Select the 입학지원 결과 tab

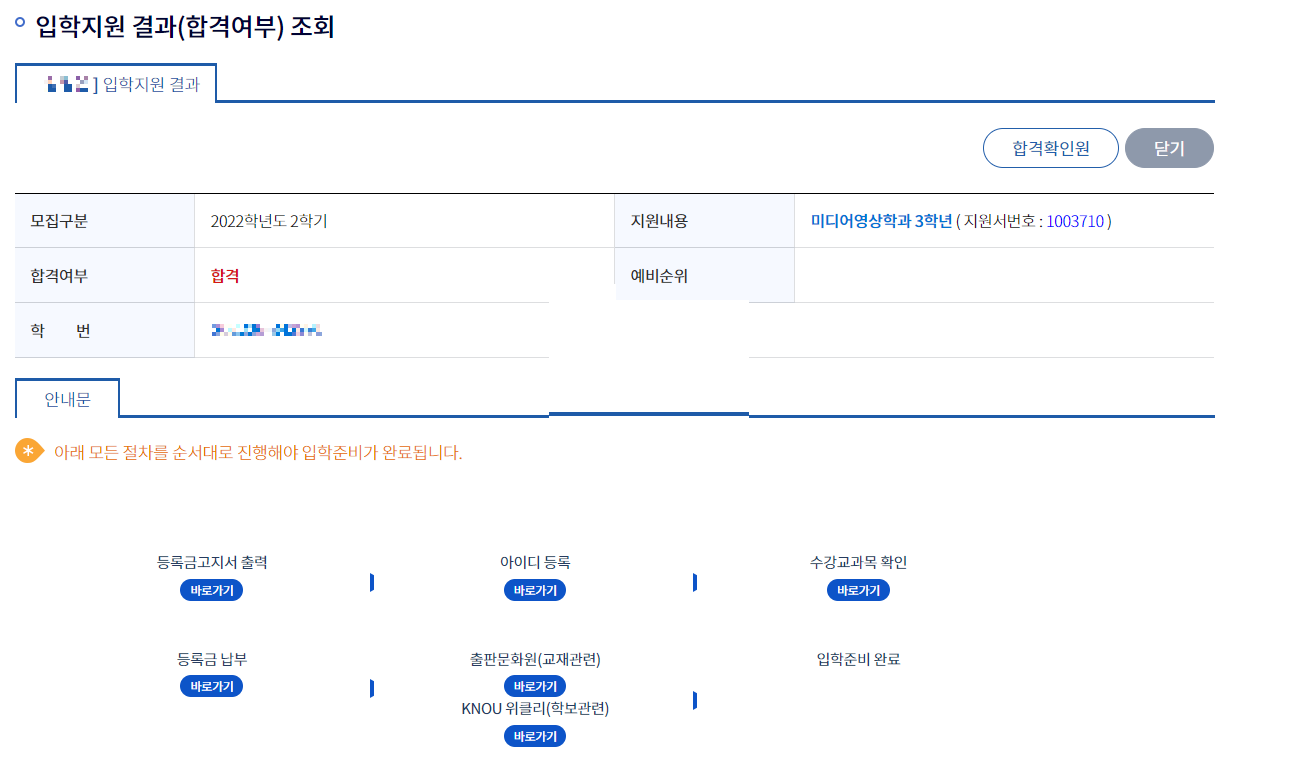(116, 84)
